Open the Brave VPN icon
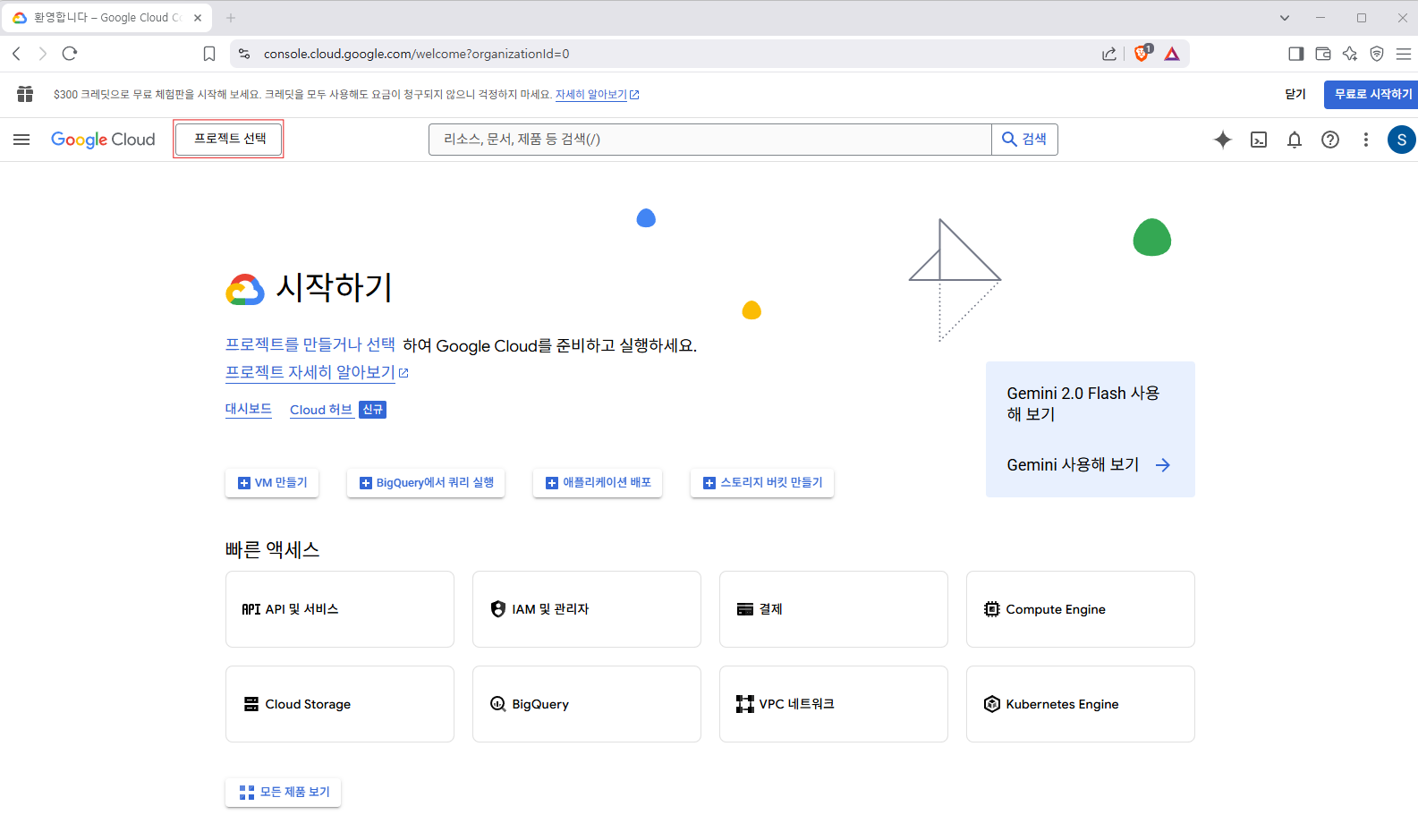Screen dimensions: 1418x840 coord(1377,54)
